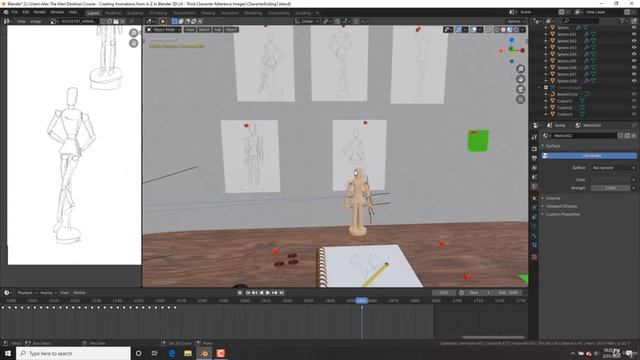Expand the Volume panel

click(x=553, y=198)
